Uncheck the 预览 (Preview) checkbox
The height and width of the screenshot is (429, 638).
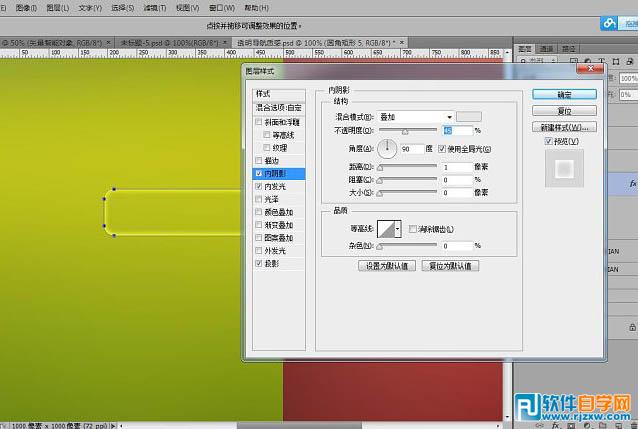point(549,142)
